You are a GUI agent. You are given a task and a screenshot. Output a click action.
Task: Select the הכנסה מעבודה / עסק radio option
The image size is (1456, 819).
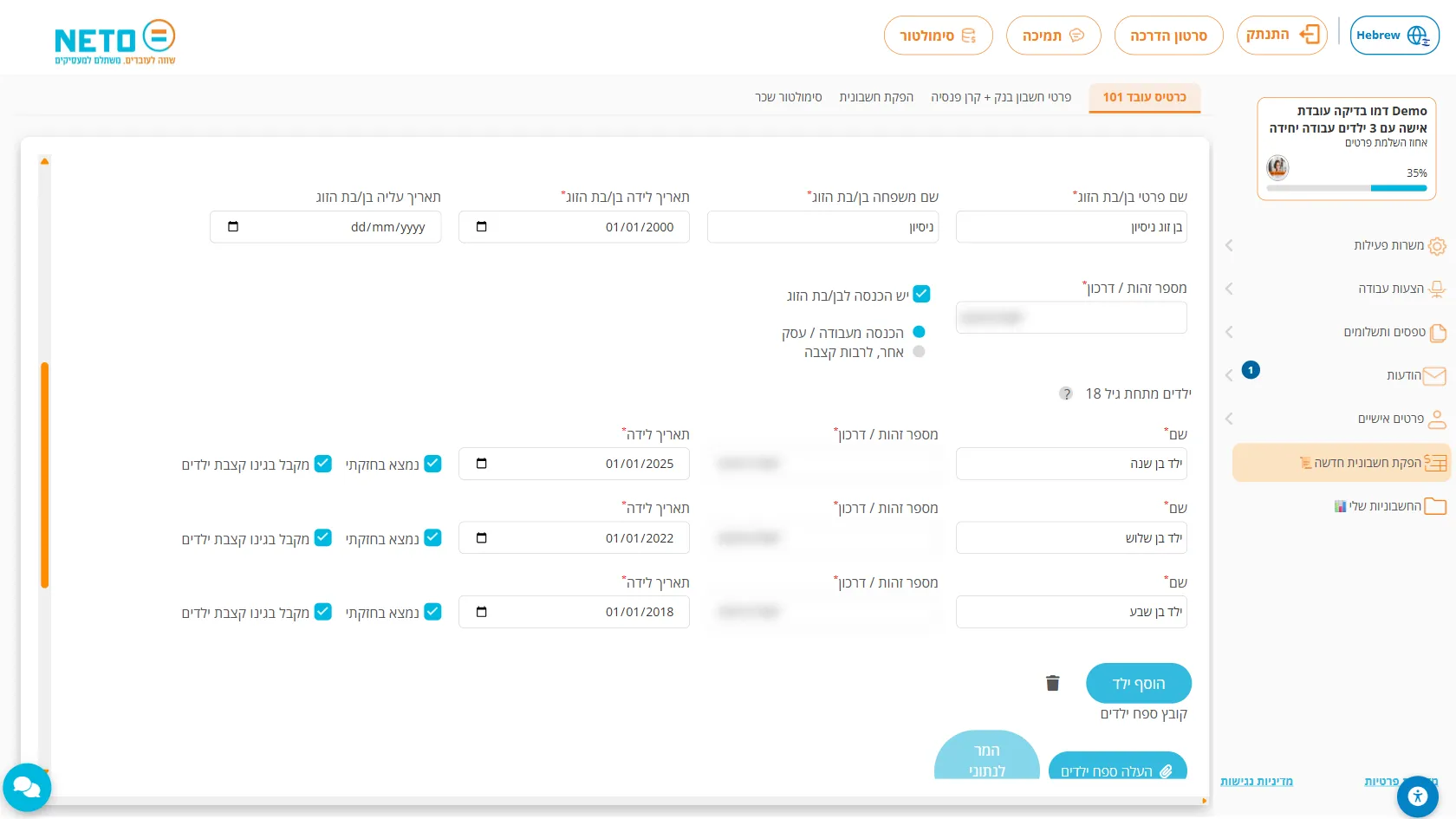pyautogui.click(x=920, y=332)
